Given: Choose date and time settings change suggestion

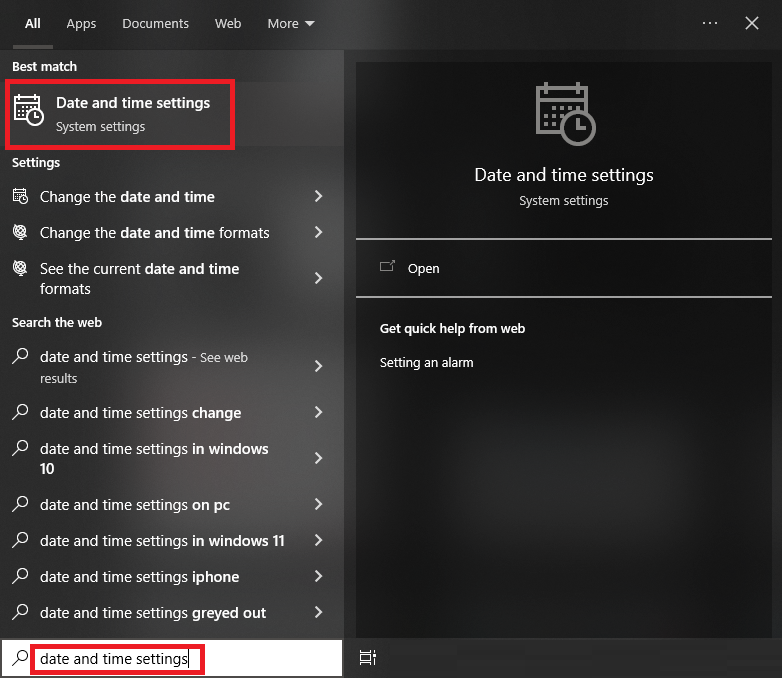Looking at the screenshot, I should pyautogui.click(x=172, y=413).
